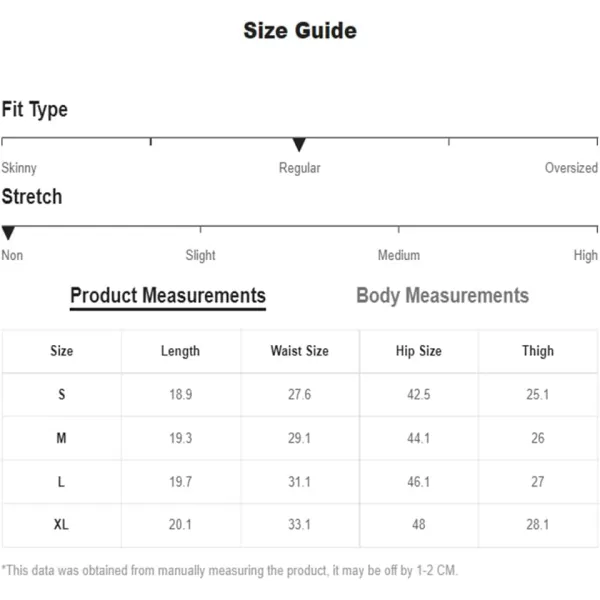The image size is (600, 600).
Task: Click the Regular label under Fit Type
Action: [x=299, y=168]
